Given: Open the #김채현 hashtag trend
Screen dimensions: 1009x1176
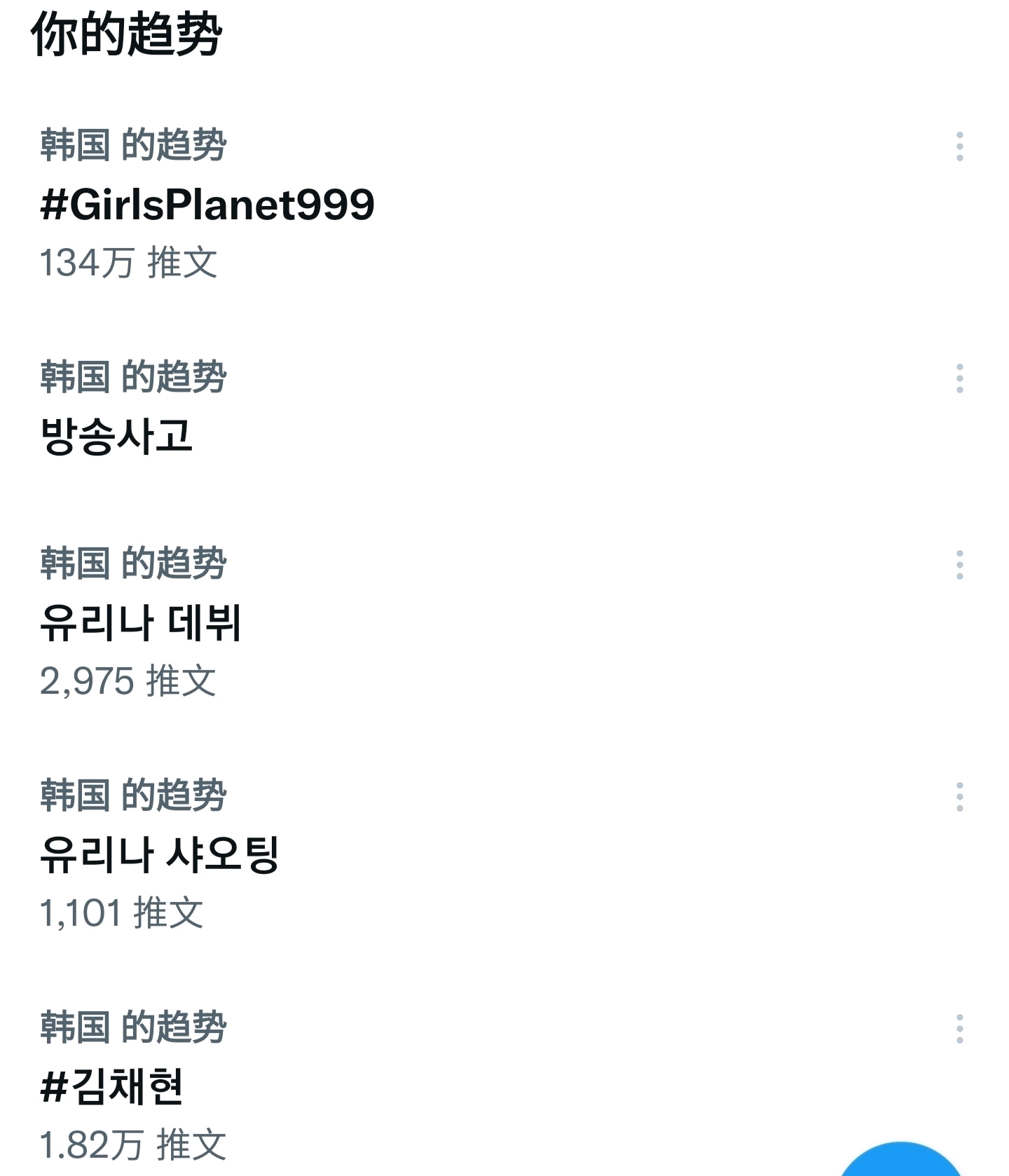Looking at the screenshot, I should (x=112, y=1086).
